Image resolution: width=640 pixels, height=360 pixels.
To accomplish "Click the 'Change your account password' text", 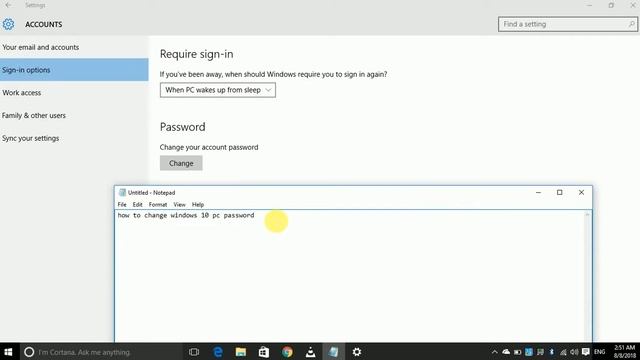I will (x=209, y=147).
